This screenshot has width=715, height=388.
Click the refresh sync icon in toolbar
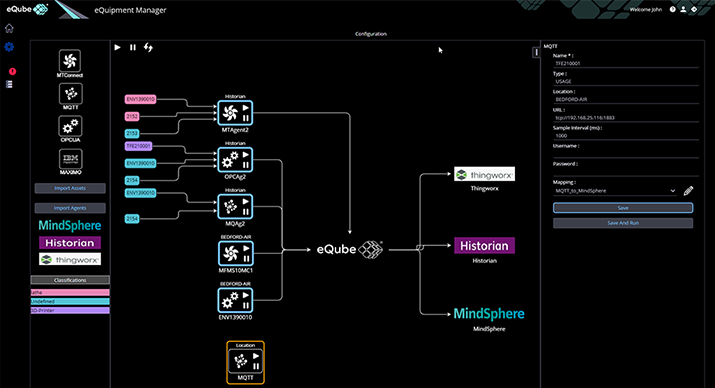(x=148, y=47)
